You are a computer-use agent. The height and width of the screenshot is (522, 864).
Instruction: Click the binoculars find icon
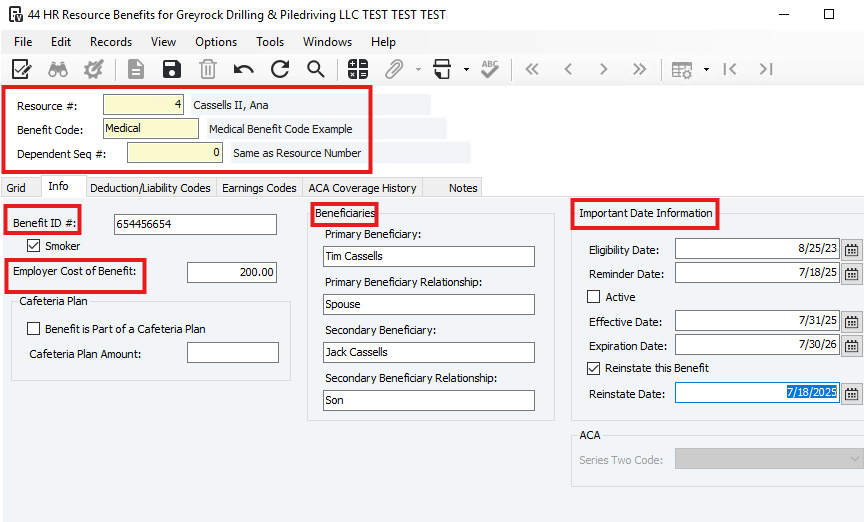point(58,69)
